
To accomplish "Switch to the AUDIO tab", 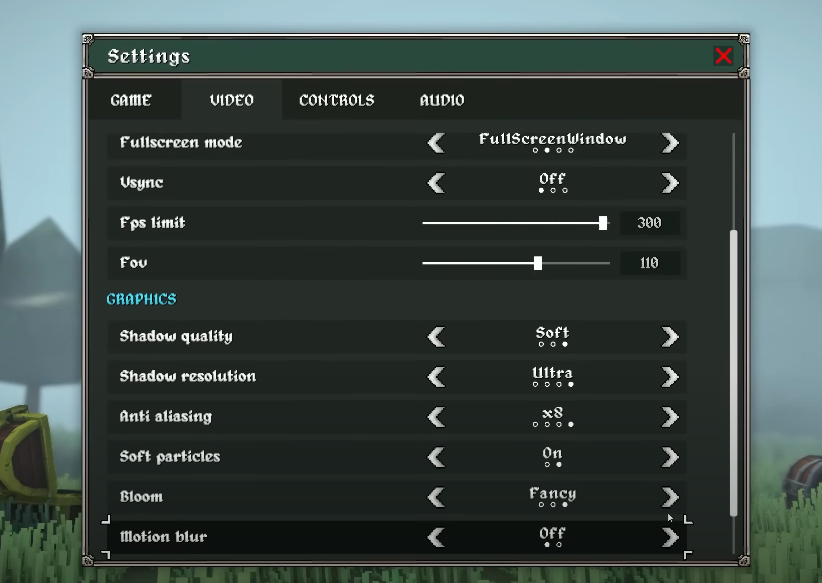I will tap(442, 100).
